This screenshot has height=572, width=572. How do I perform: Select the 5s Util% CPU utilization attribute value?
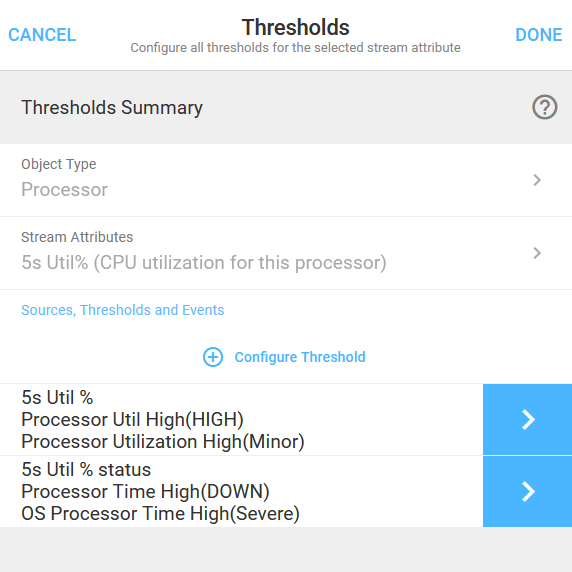(204, 263)
